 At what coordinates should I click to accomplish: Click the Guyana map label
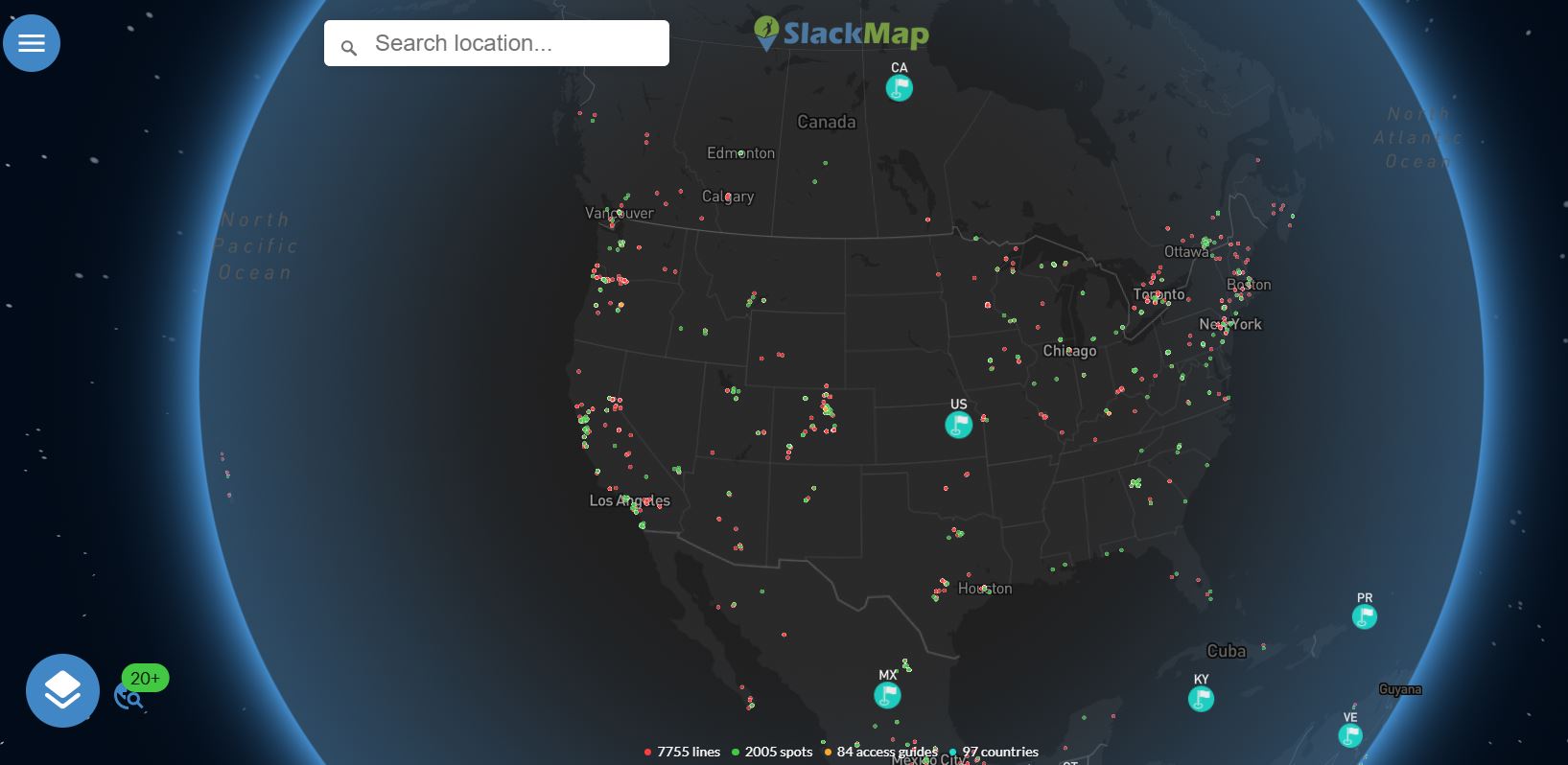[x=1400, y=689]
